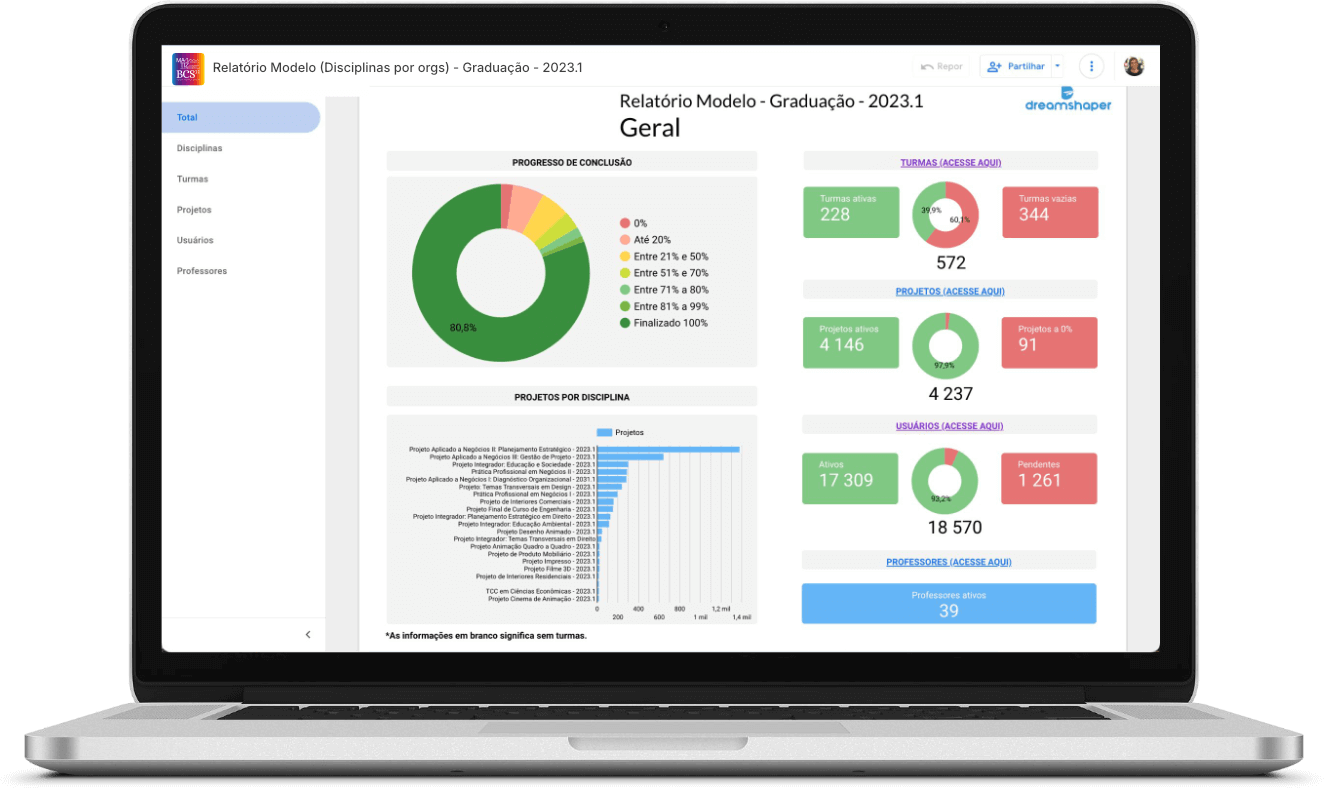Open the TURMAS (ACESSE AQUI) link

950,162
